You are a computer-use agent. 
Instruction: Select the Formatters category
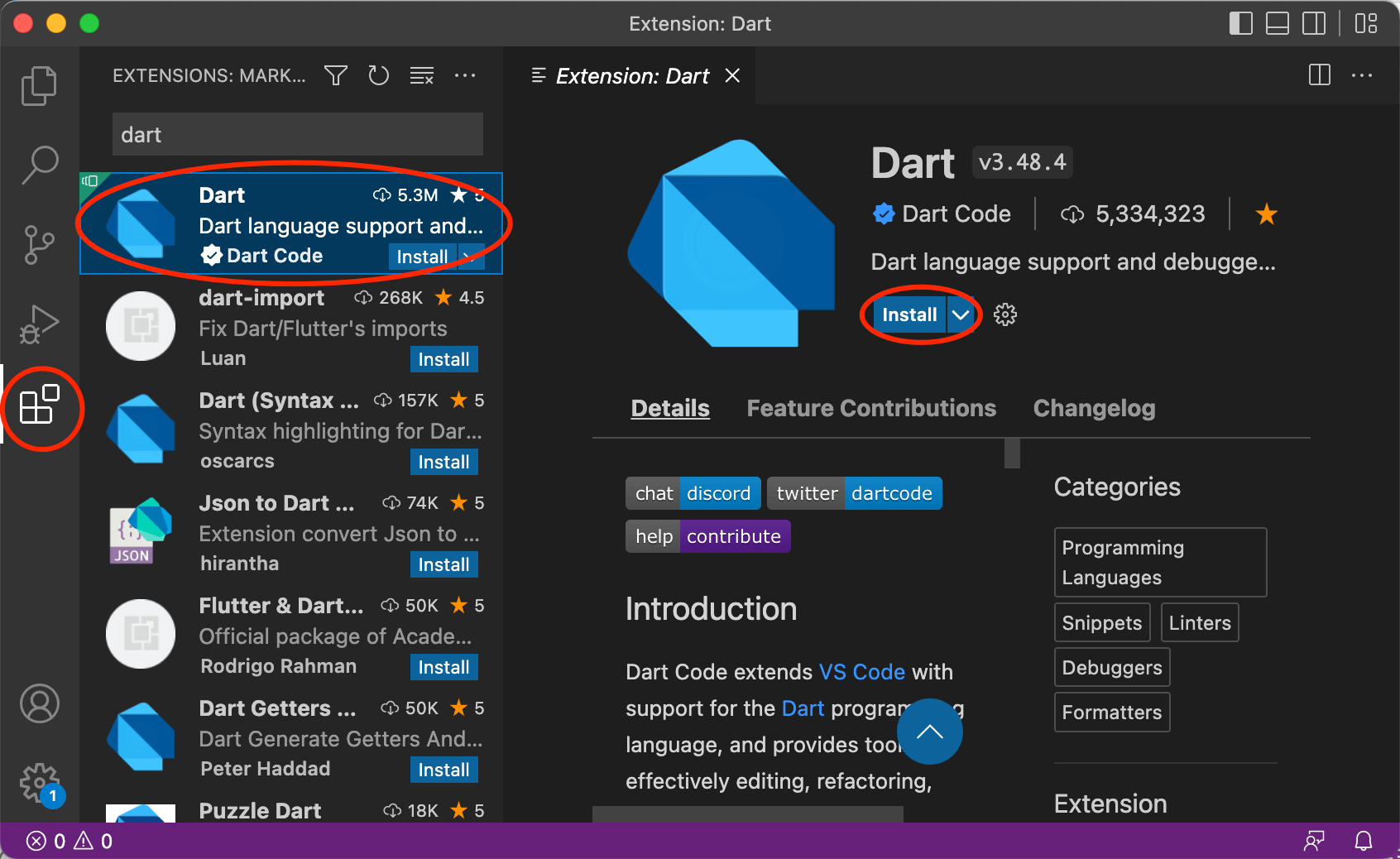(x=1112, y=712)
